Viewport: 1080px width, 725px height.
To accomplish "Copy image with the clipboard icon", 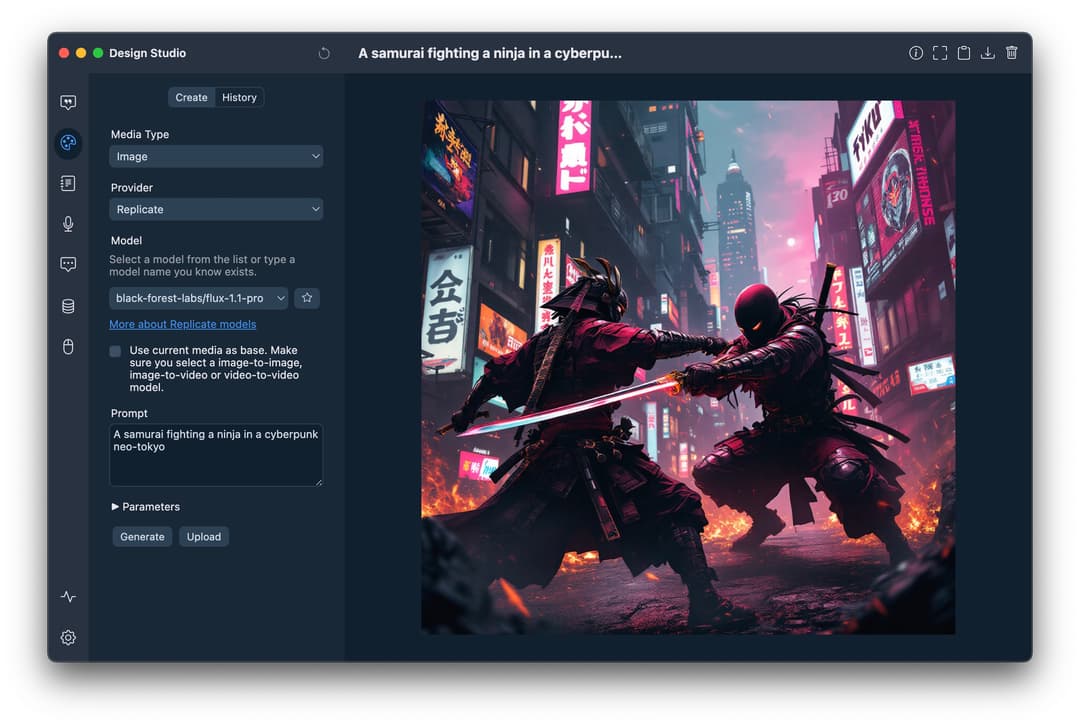I will 964,53.
